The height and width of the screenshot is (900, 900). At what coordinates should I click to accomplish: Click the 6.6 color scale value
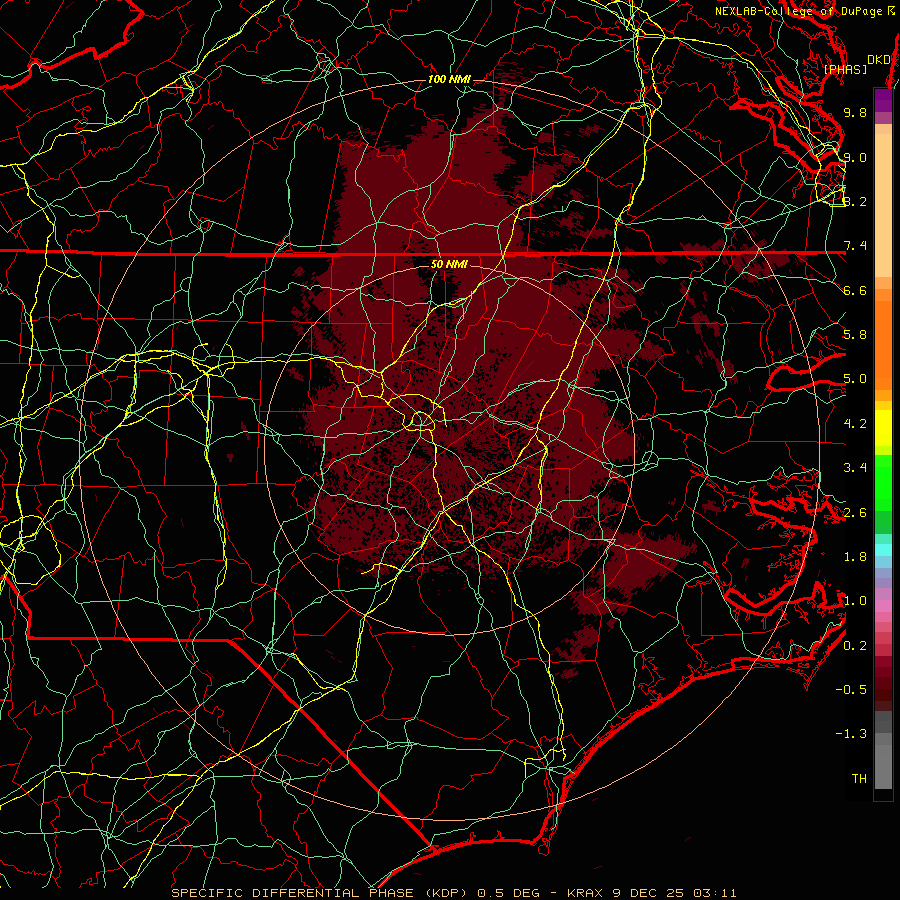[x=855, y=290]
